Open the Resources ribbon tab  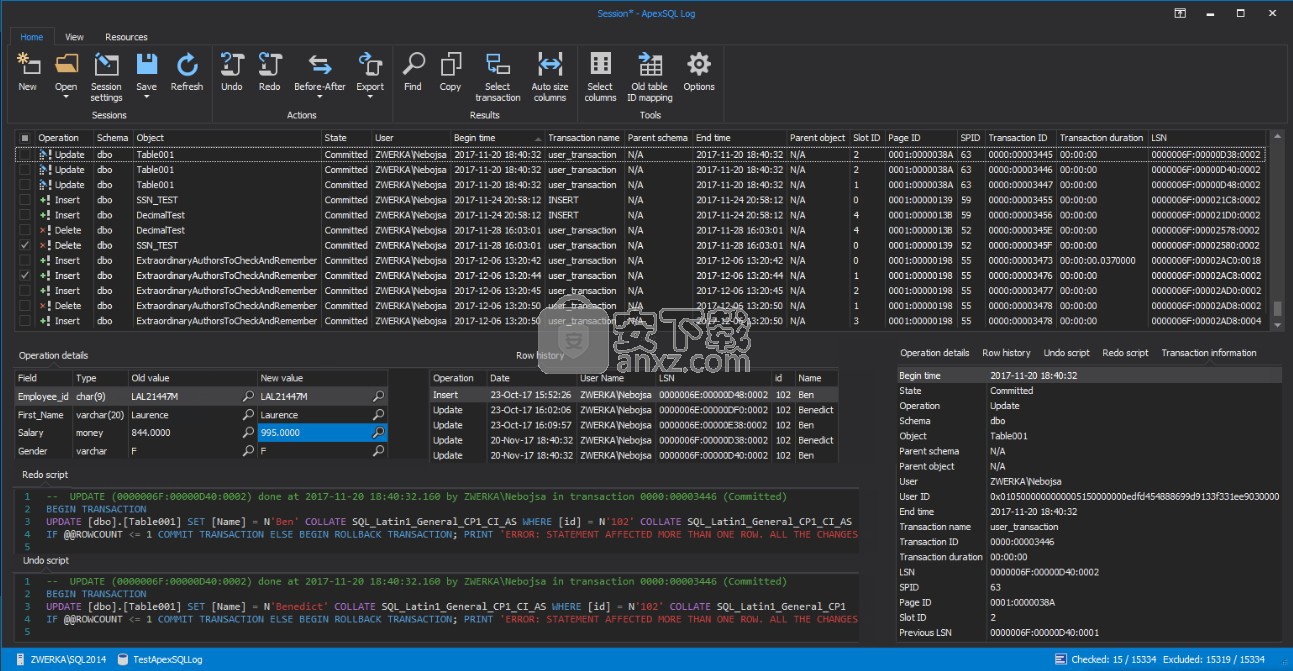[126, 37]
